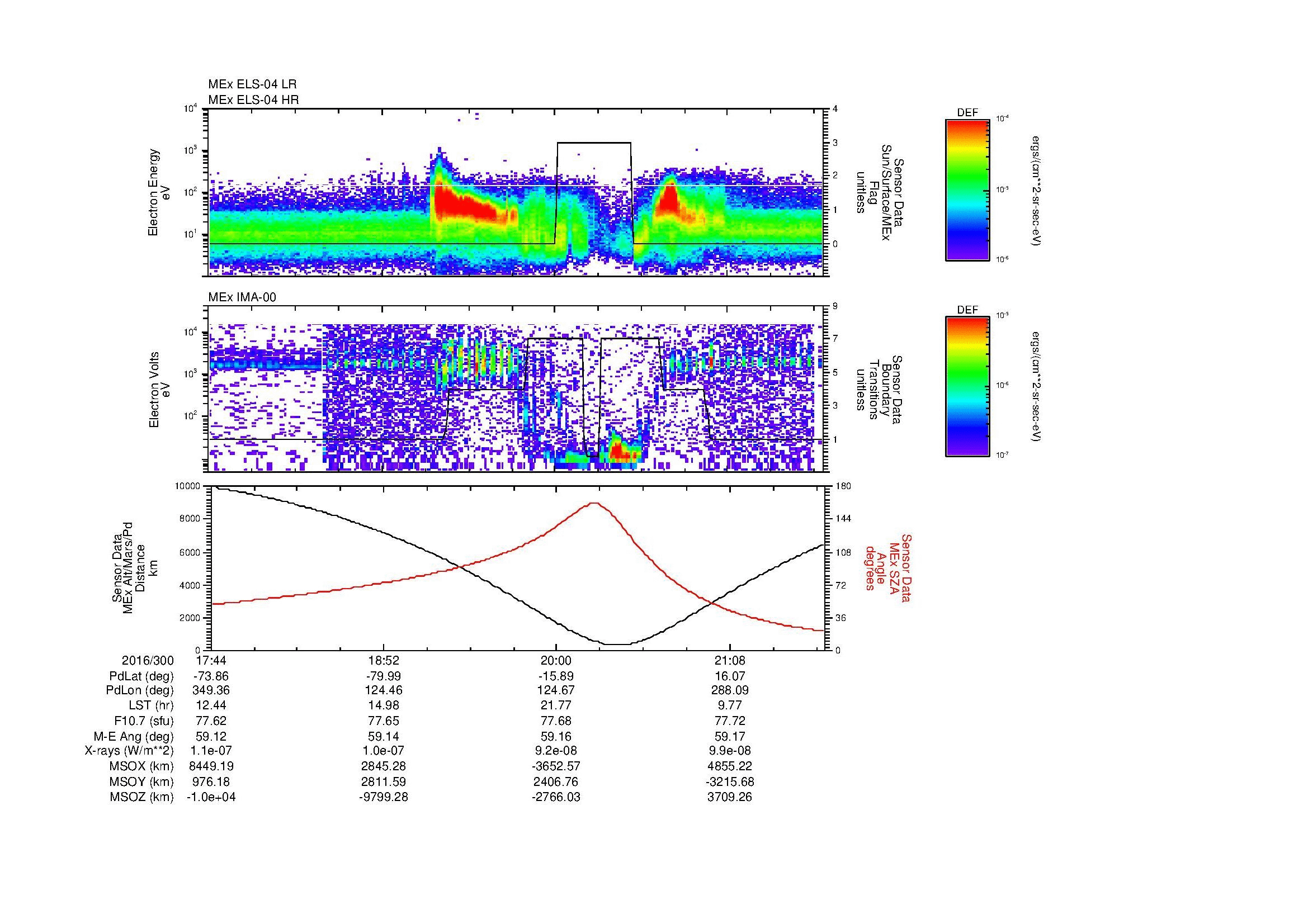Click the MSOY value '-3215.68'
The width and height of the screenshot is (1308, 924).
pyautogui.click(x=729, y=781)
